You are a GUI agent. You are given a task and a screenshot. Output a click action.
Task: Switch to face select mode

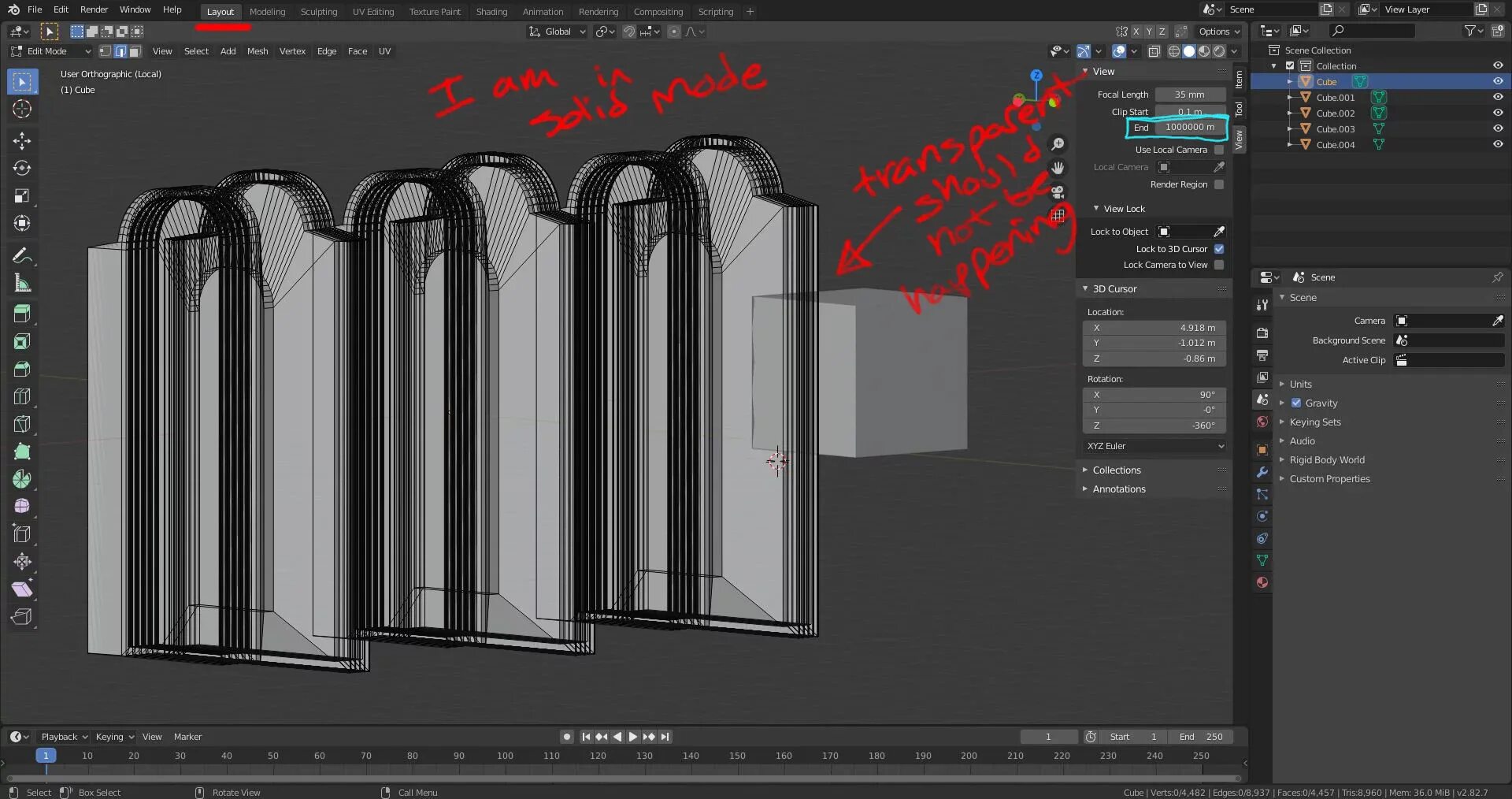pyautogui.click(x=135, y=51)
